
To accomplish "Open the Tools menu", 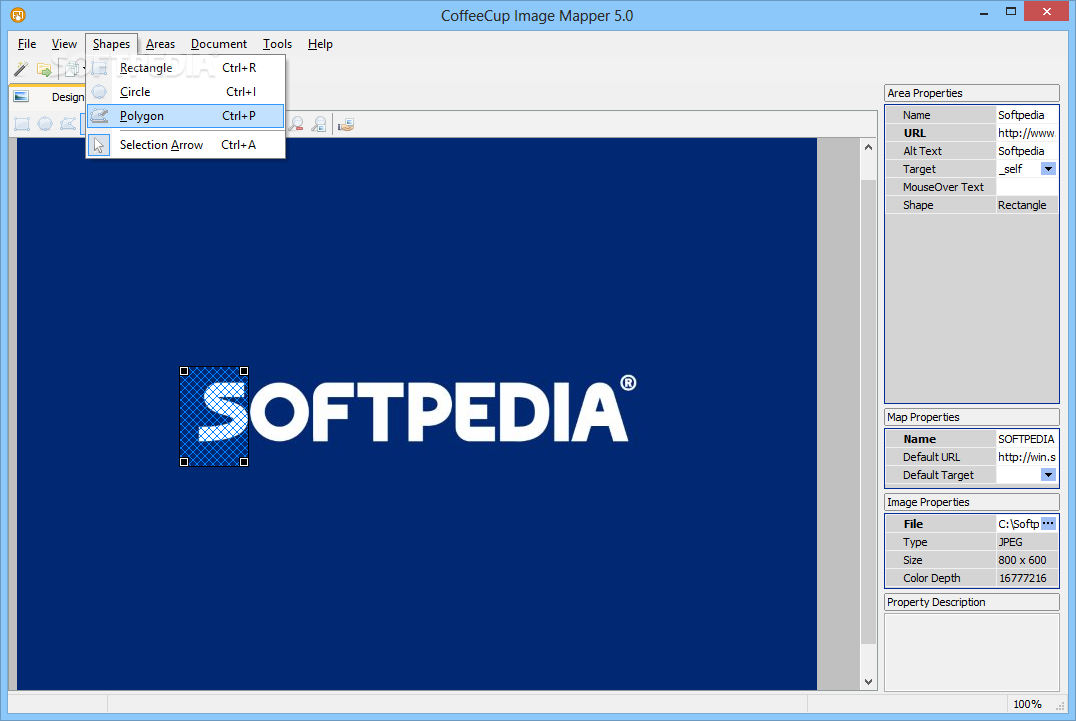I will [x=277, y=44].
